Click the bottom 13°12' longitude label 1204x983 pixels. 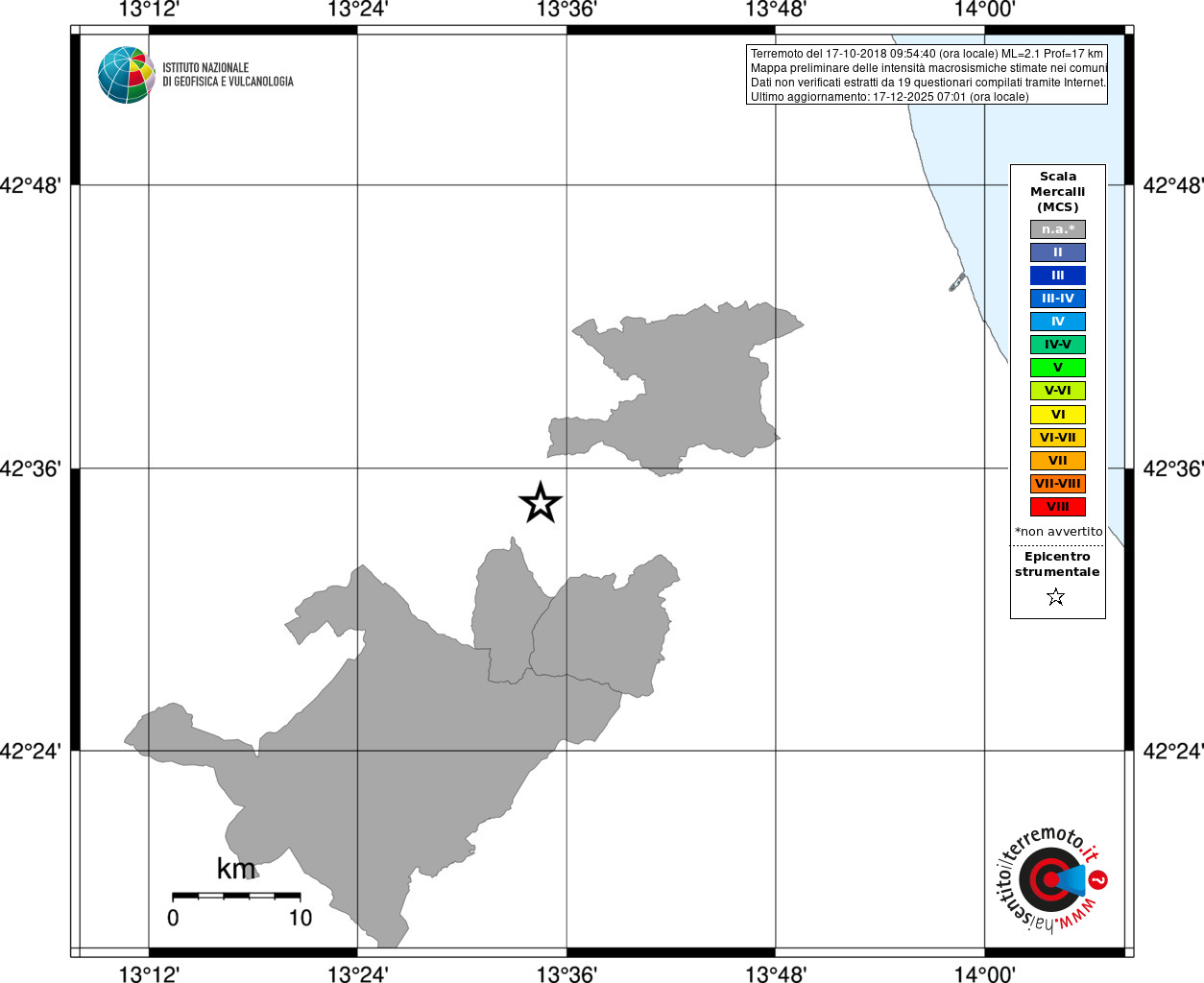coord(149,973)
